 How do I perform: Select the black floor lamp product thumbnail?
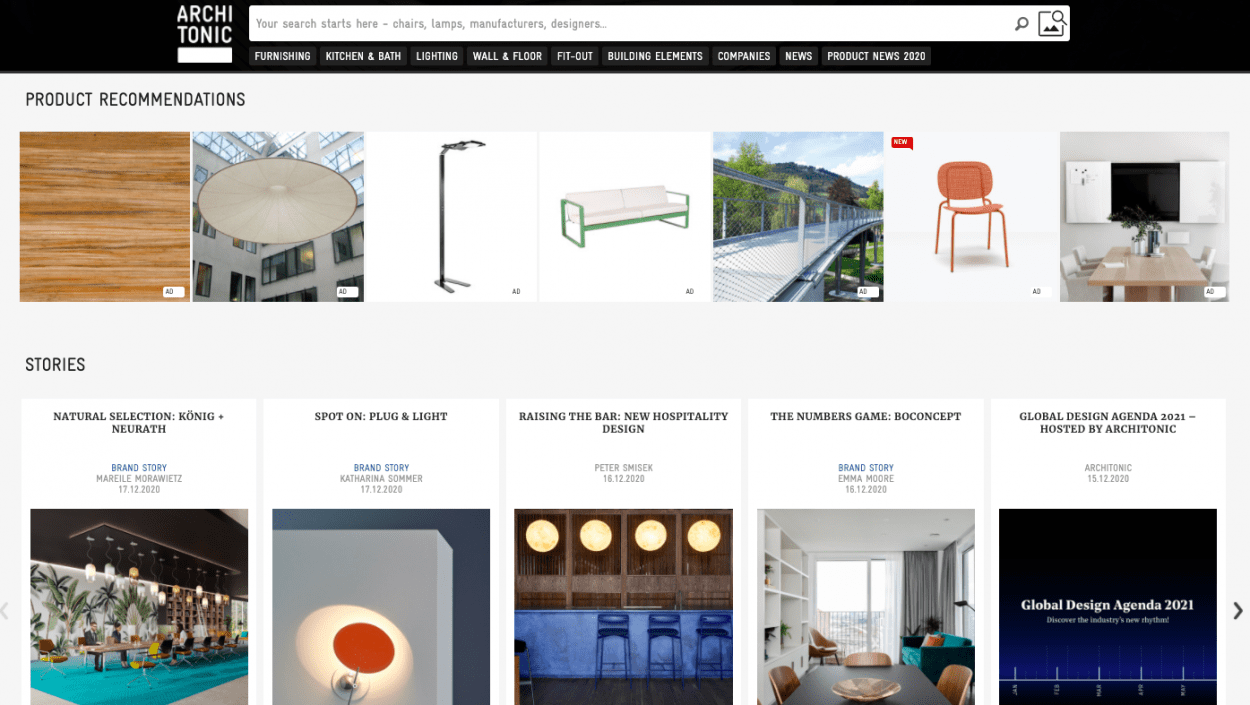point(452,216)
